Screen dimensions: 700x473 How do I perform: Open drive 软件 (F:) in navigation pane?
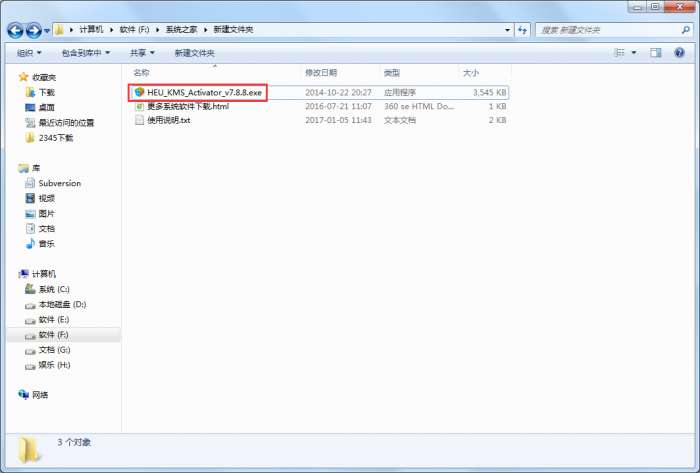53,335
